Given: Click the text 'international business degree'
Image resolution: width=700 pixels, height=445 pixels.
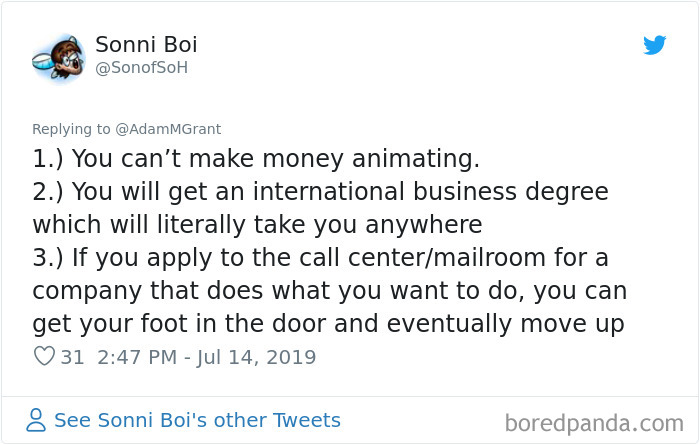Looking at the screenshot, I should coord(430,191).
